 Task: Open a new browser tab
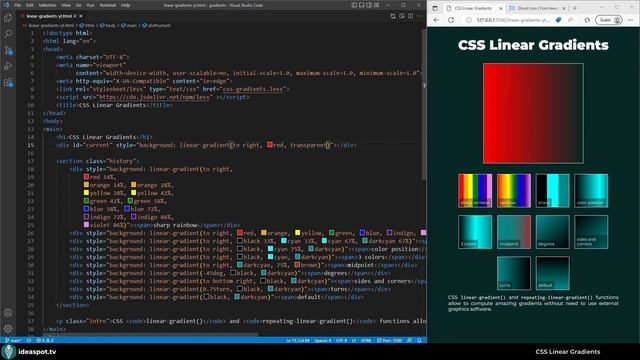(x=575, y=8)
